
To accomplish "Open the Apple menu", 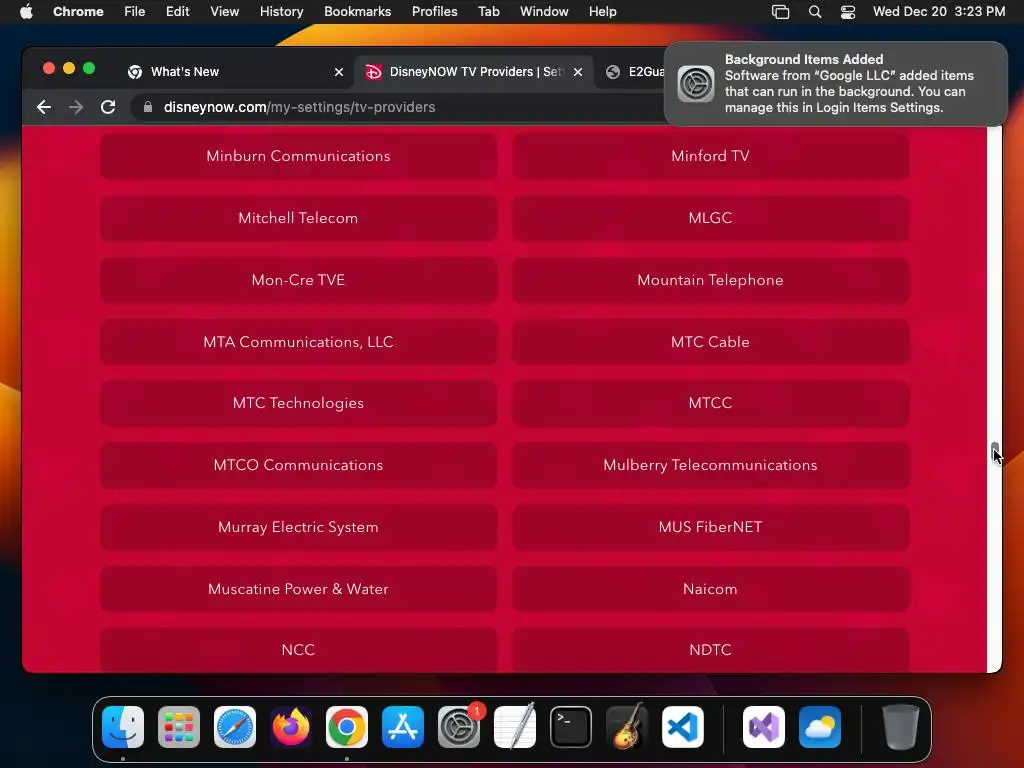I will pos(26,12).
